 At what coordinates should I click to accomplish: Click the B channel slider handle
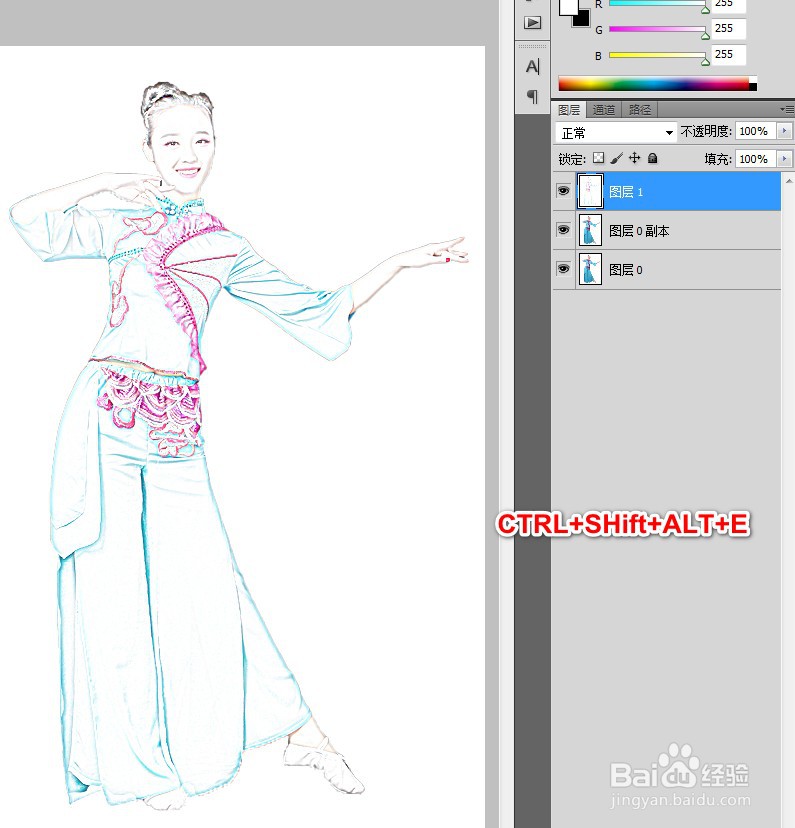tap(705, 61)
